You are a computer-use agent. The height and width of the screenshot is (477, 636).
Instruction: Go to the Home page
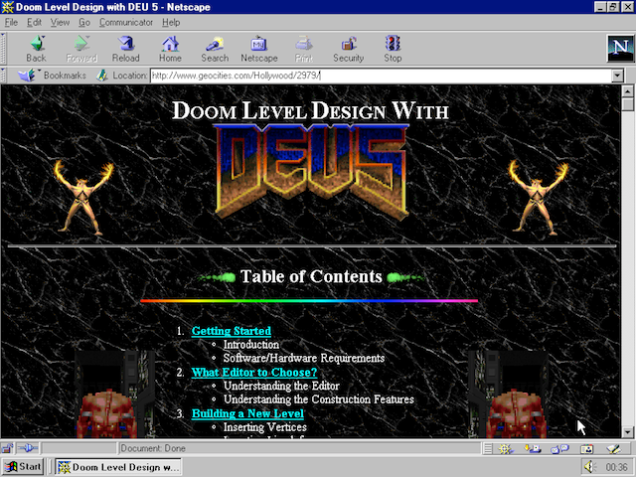[x=170, y=49]
